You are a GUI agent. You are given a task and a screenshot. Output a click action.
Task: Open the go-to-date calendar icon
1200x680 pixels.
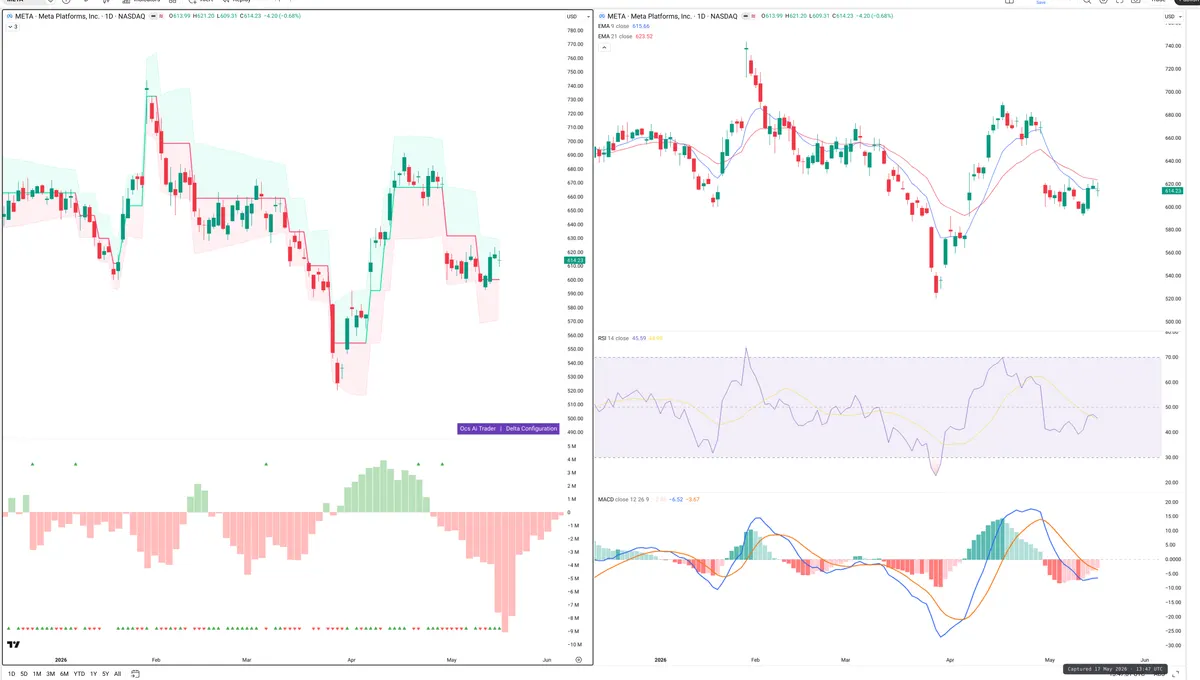pos(135,674)
